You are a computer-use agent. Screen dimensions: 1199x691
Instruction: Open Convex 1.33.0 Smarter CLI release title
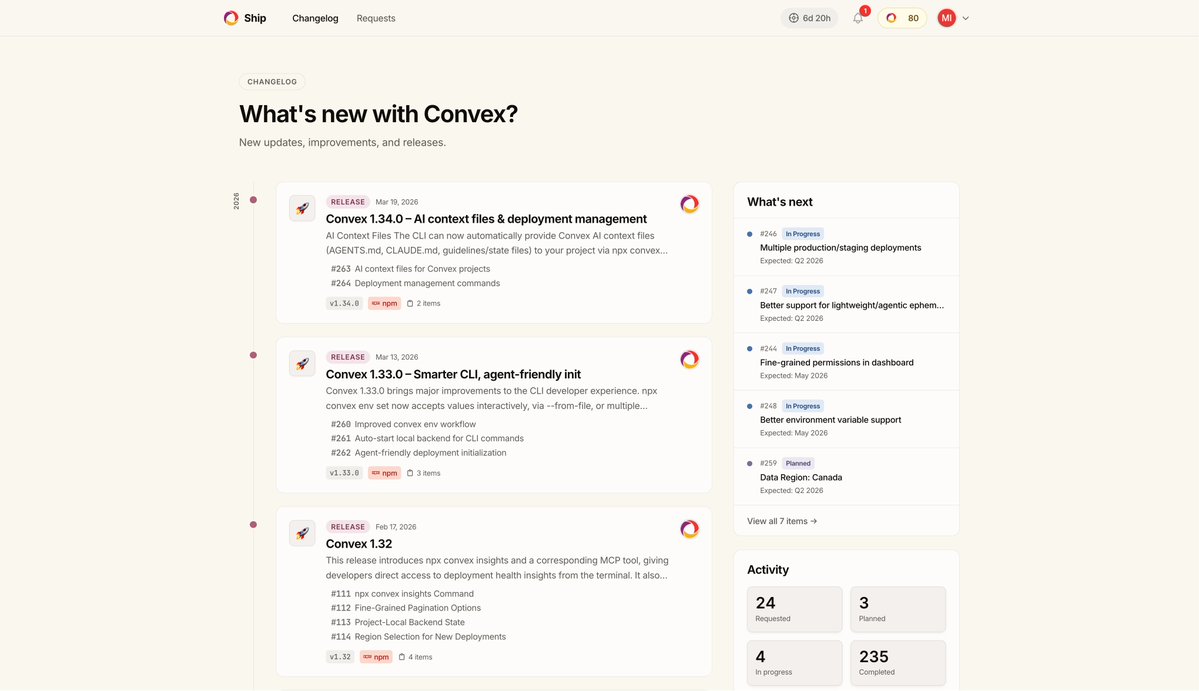453,374
